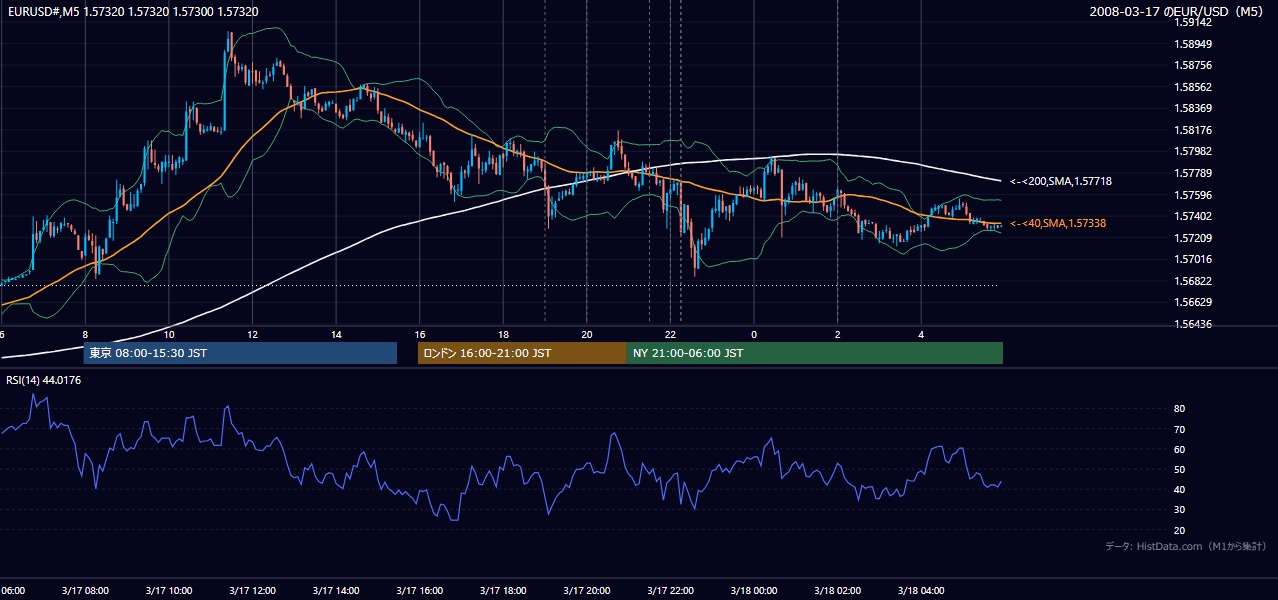This screenshot has height=600, width=1278.
Task: Click price axis label 1.56436
Action: coord(1194,324)
